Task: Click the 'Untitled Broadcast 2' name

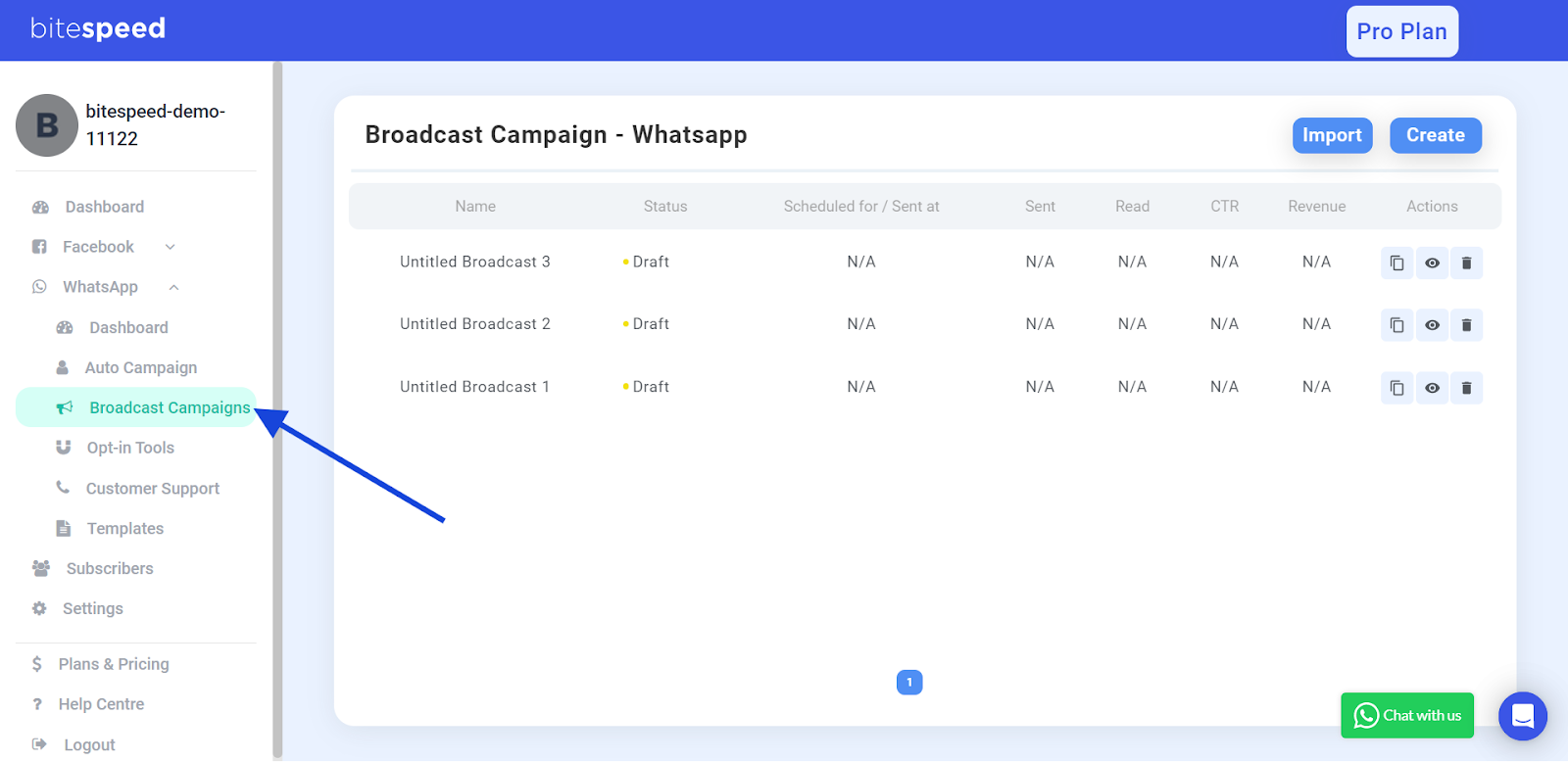Action: click(475, 324)
